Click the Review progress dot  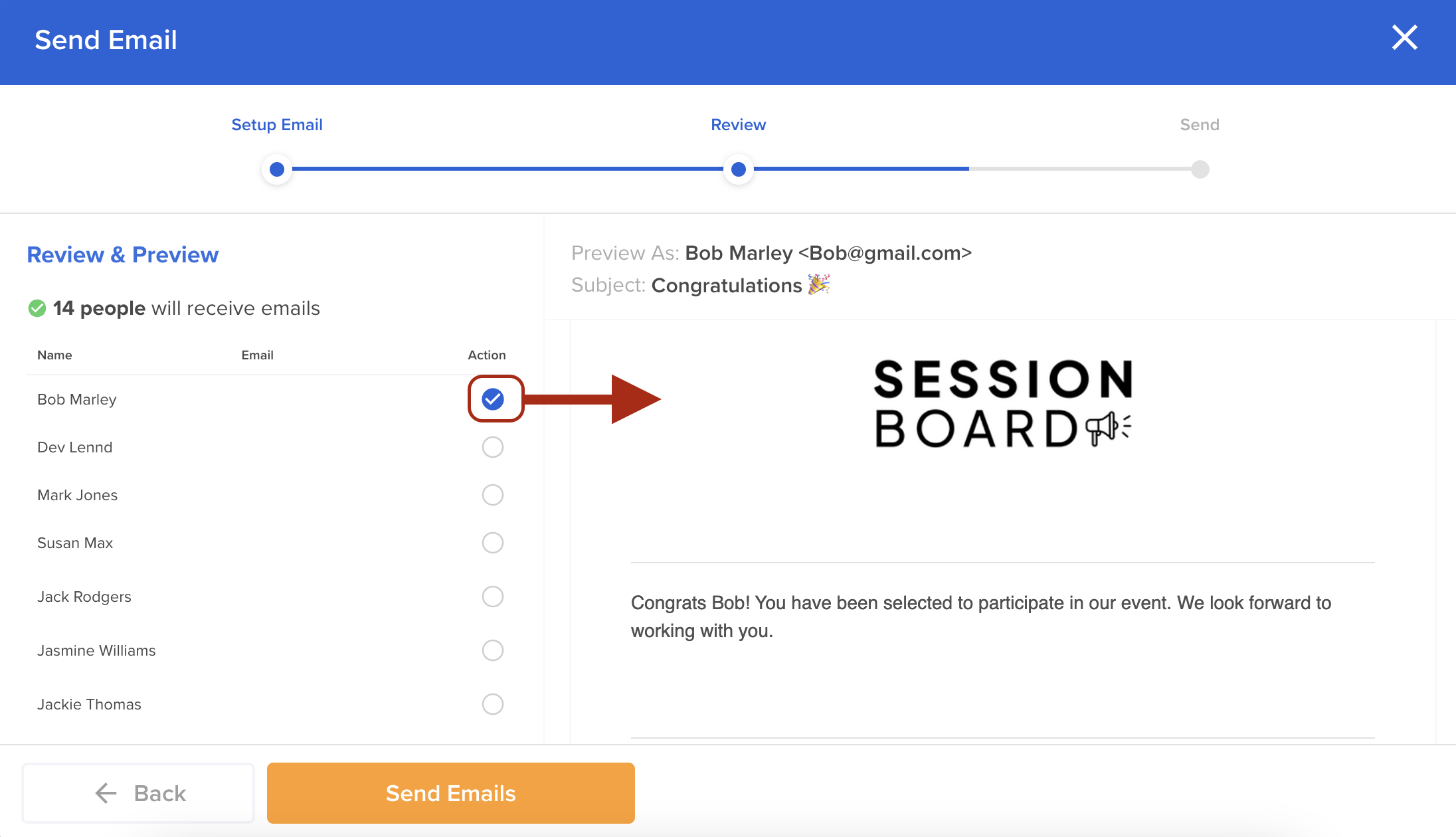pos(738,169)
